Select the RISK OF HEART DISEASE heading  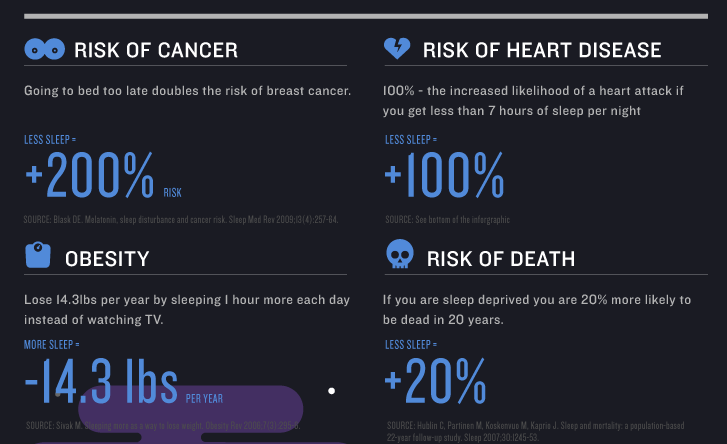coord(542,50)
